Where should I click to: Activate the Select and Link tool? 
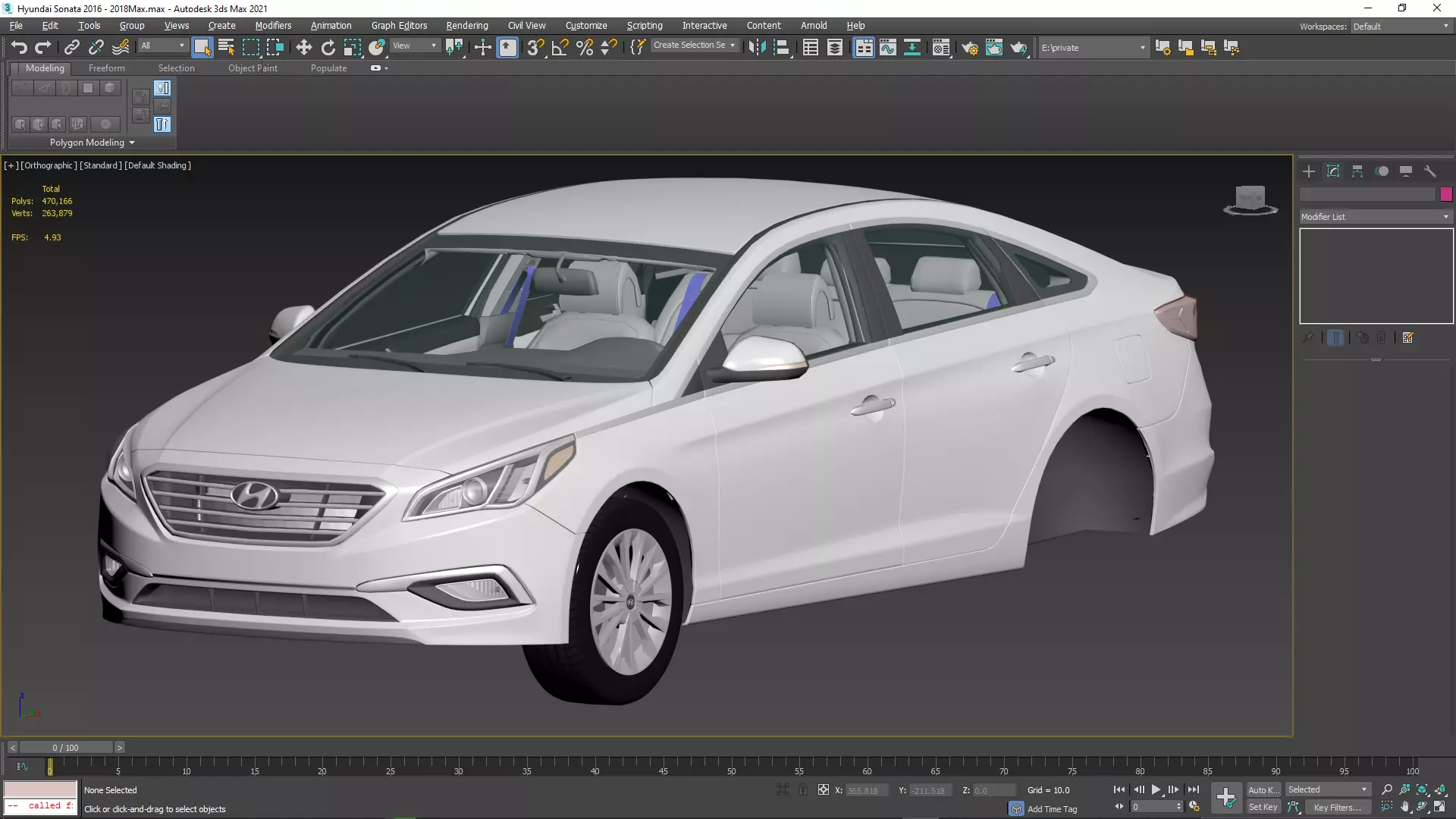pyautogui.click(x=71, y=47)
